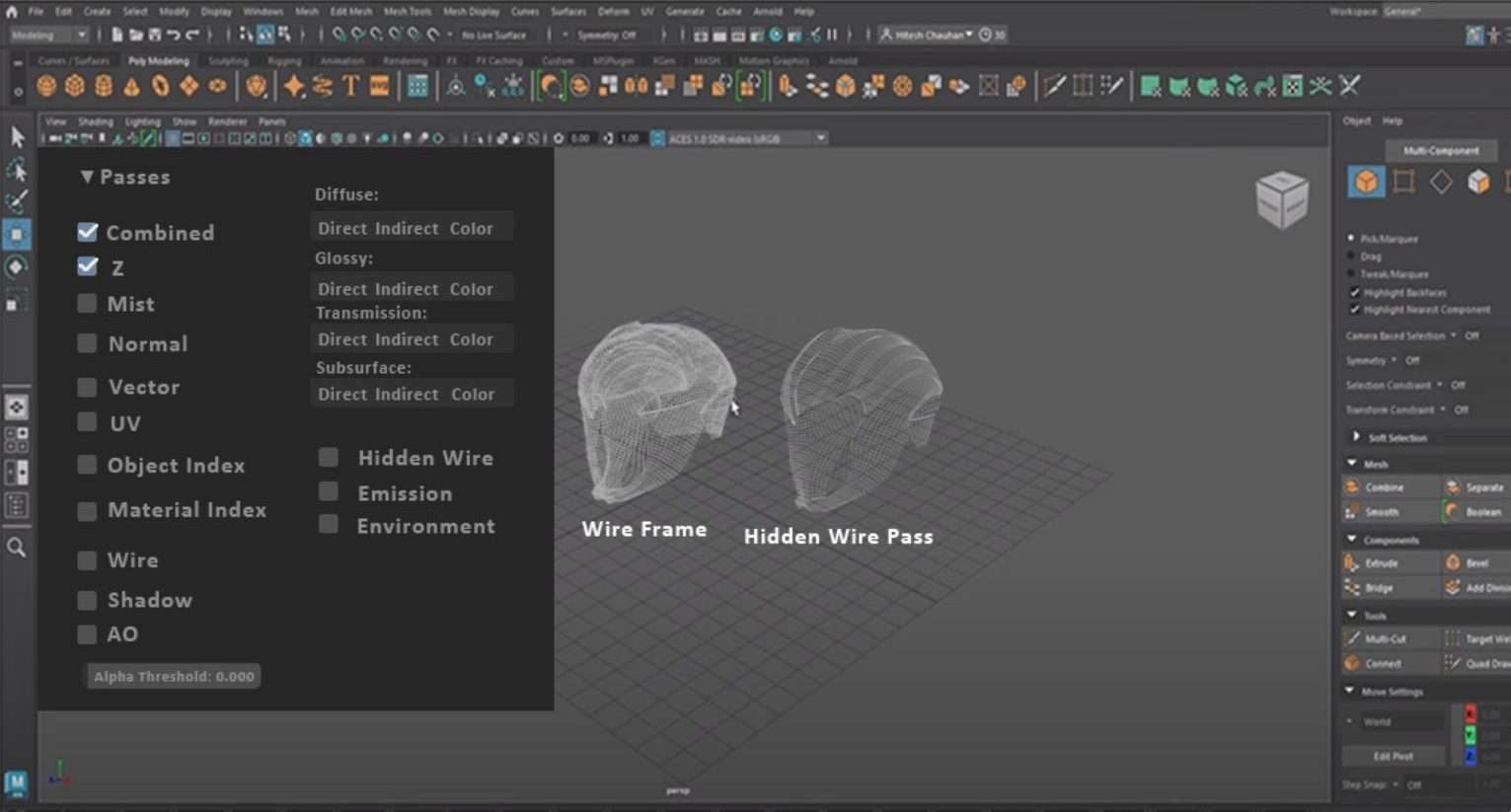The width and height of the screenshot is (1511, 812).
Task: Create a polygon sphere from the shelf
Action: tap(46, 86)
